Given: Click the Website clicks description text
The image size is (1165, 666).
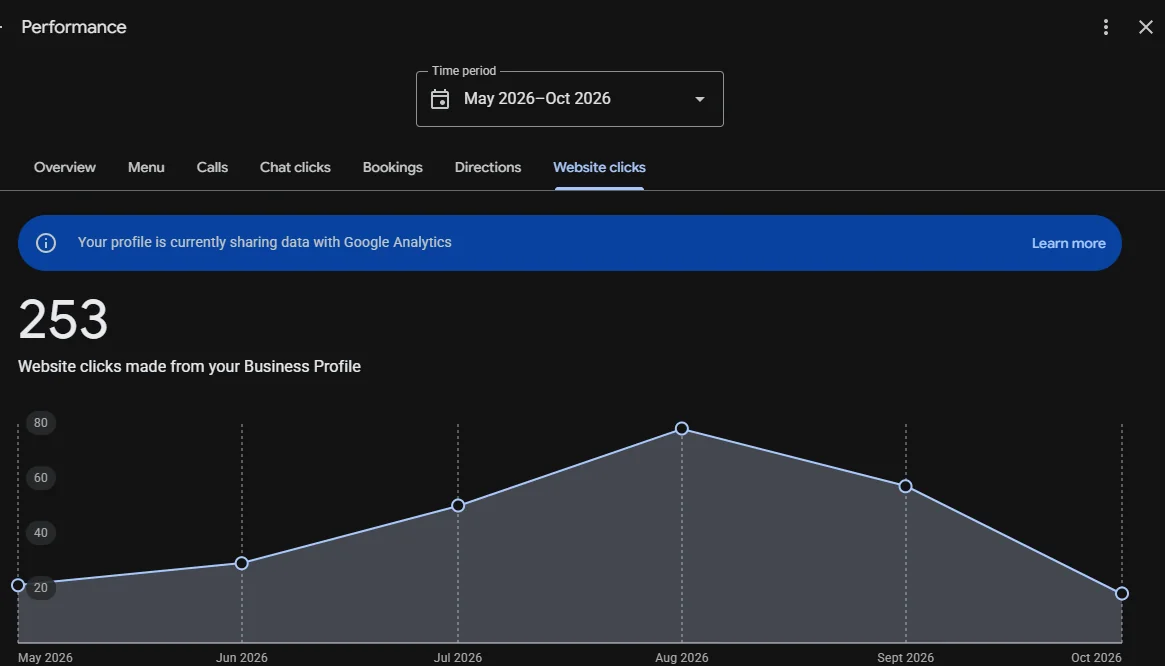Looking at the screenshot, I should (189, 366).
